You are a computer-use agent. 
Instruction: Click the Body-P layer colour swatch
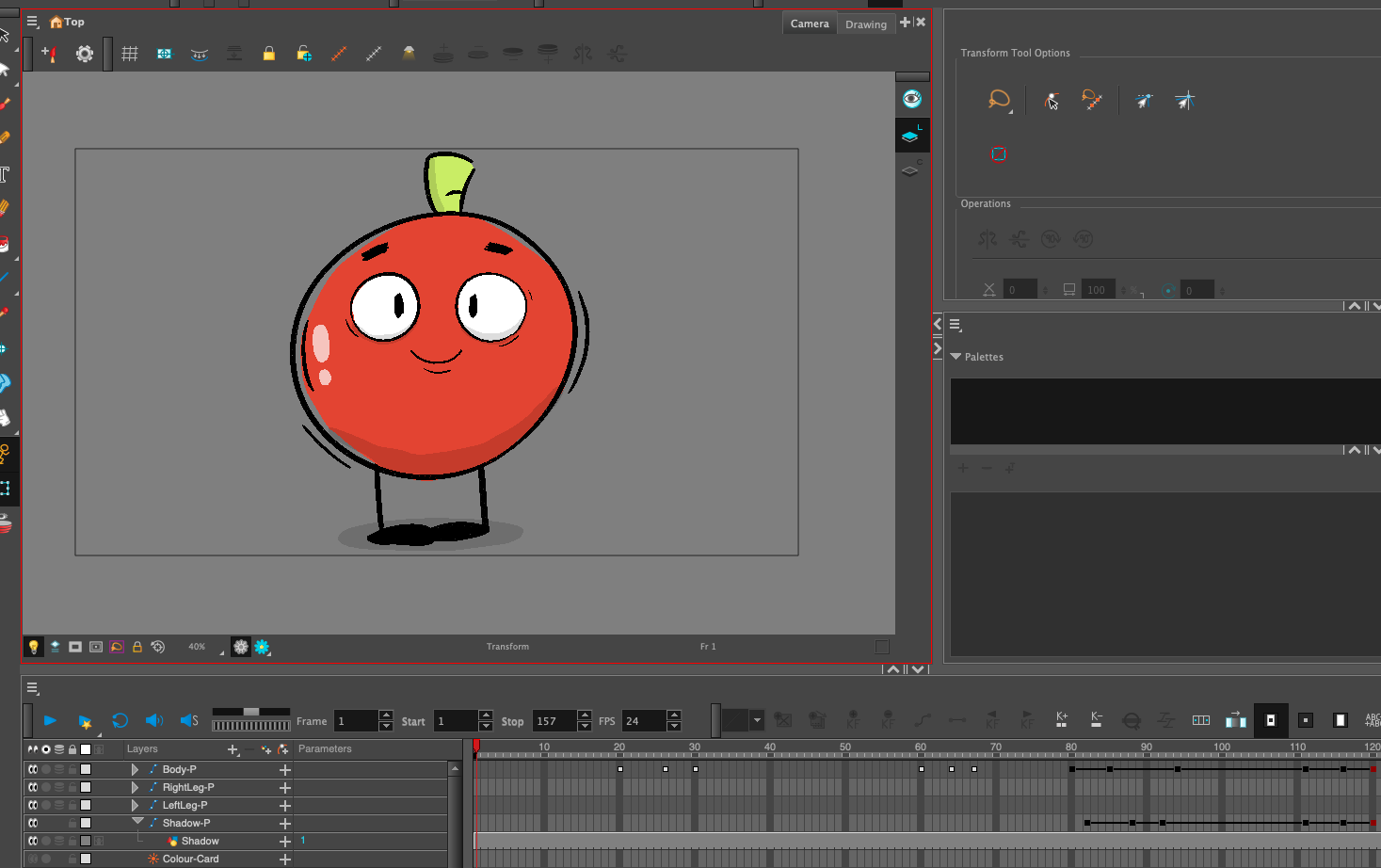[86, 769]
